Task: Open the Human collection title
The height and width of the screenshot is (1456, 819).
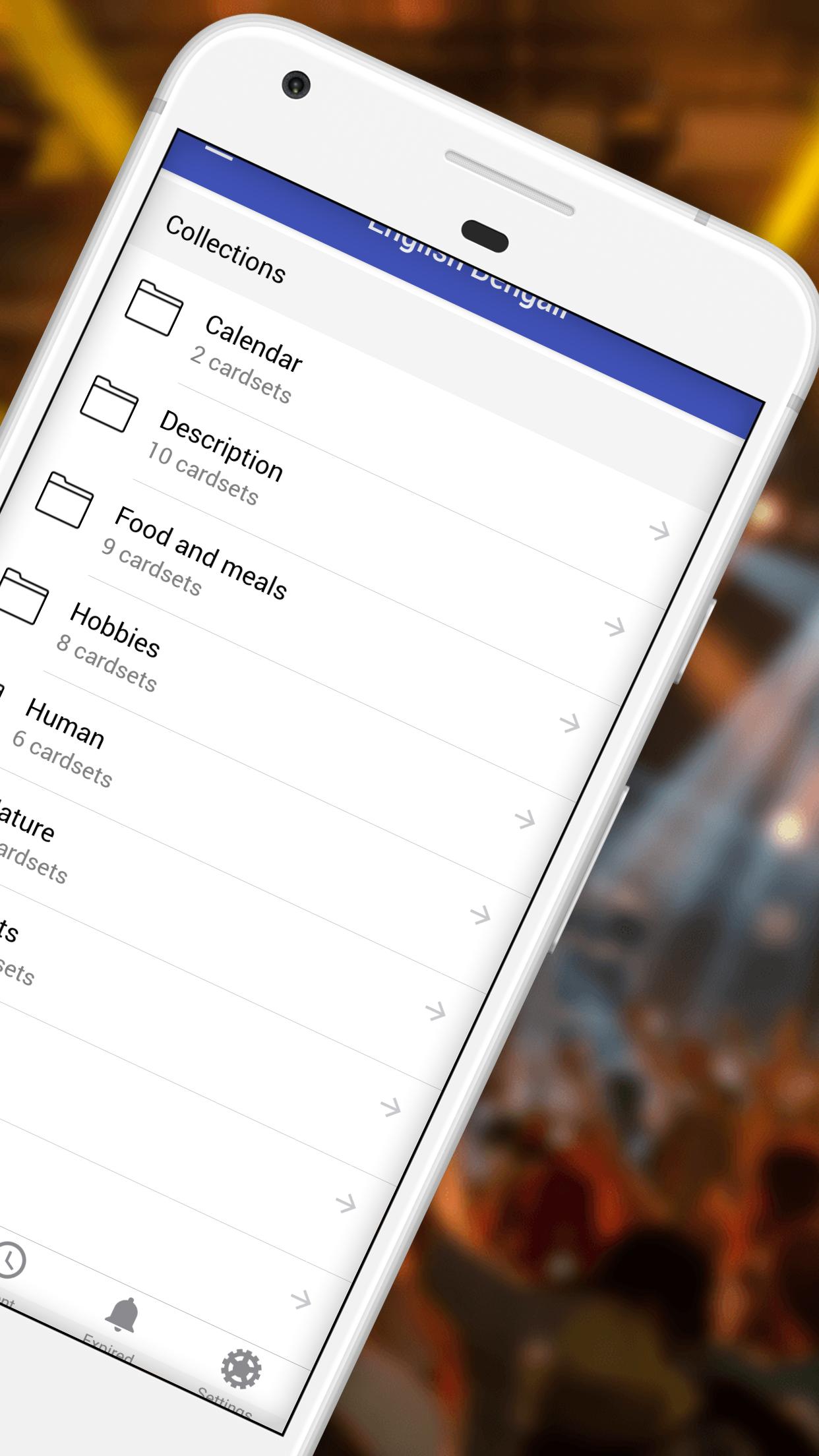Action: (65, 724)
